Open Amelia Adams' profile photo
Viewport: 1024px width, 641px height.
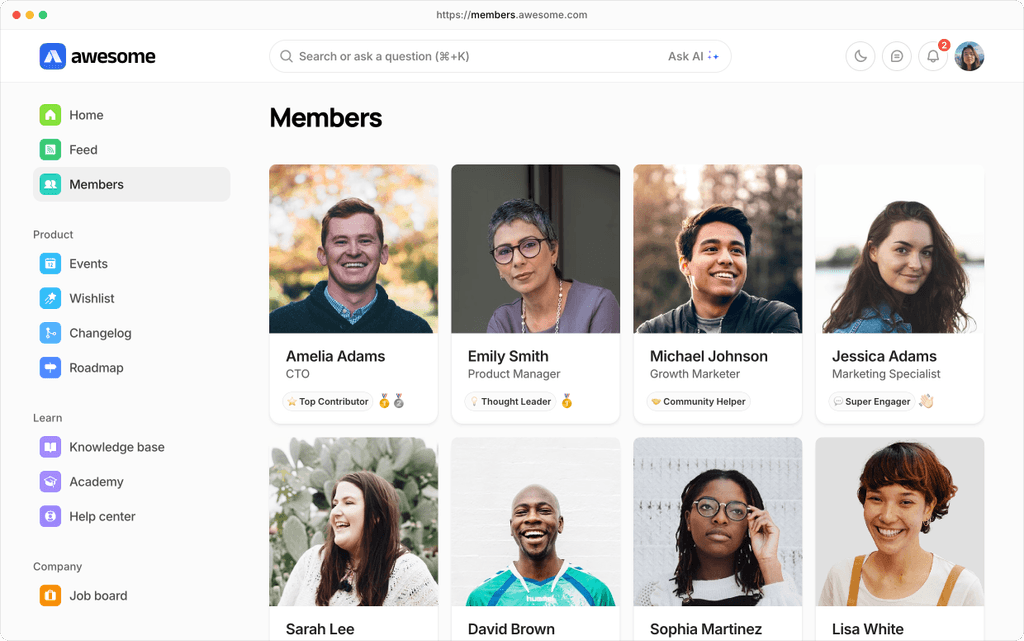click(x=353, y=249)
